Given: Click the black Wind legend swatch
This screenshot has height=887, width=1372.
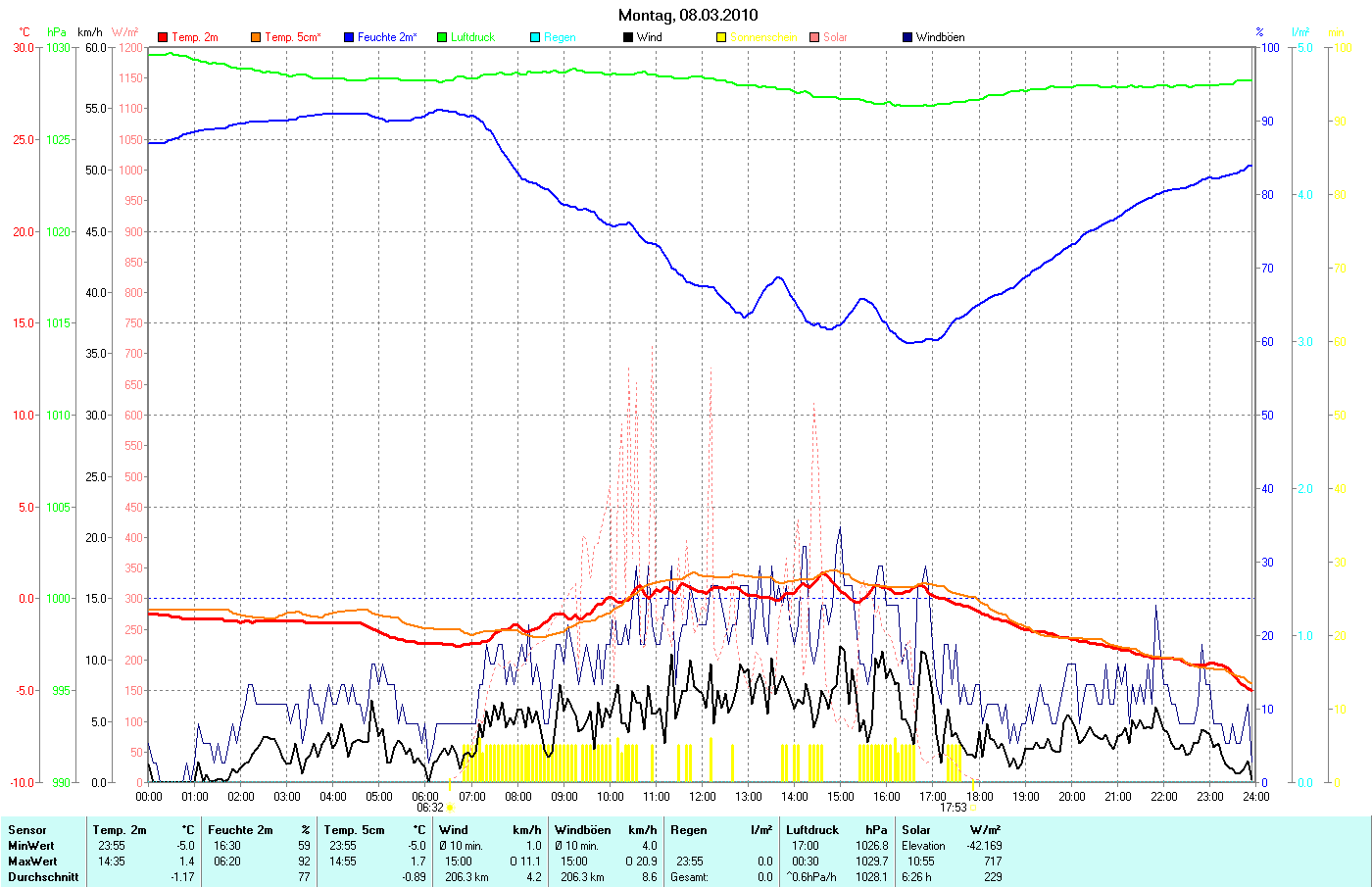Looking at the screenshot, I should (628, 37).
